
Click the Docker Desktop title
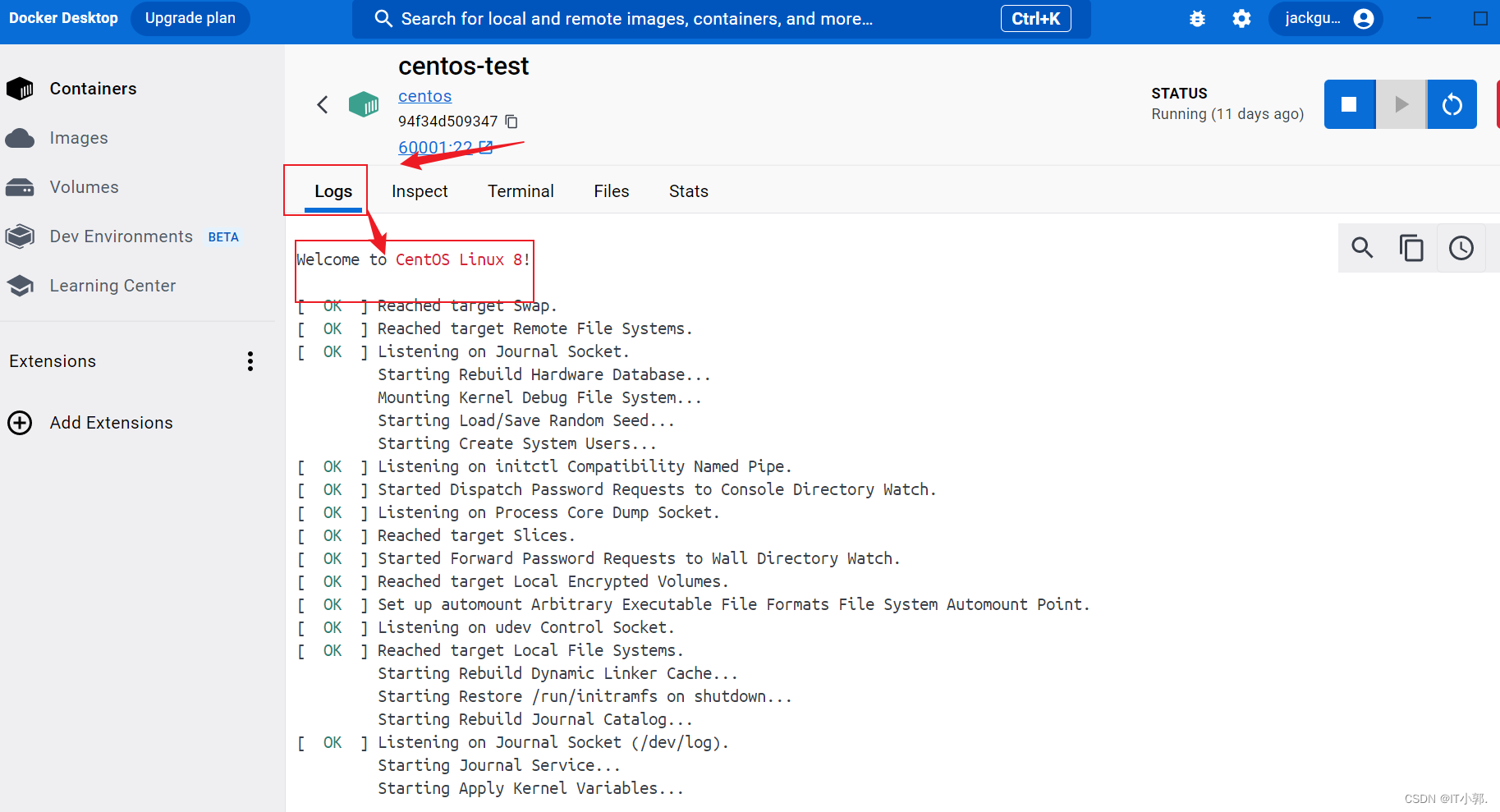[63, 18]
